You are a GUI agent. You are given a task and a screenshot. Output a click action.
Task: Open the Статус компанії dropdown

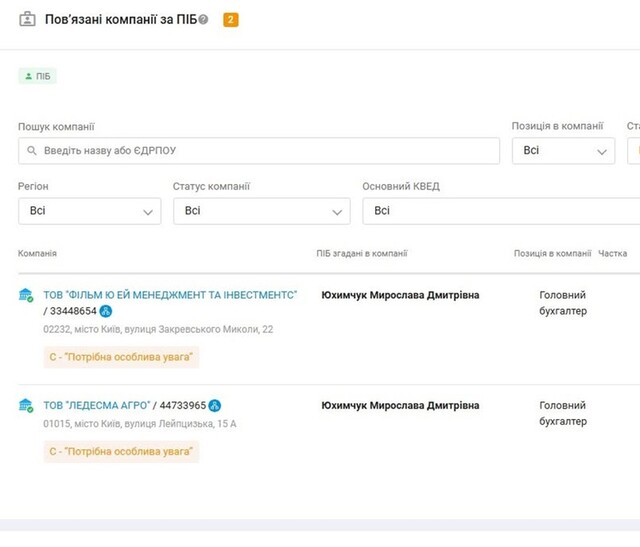[x=262, y=211]
